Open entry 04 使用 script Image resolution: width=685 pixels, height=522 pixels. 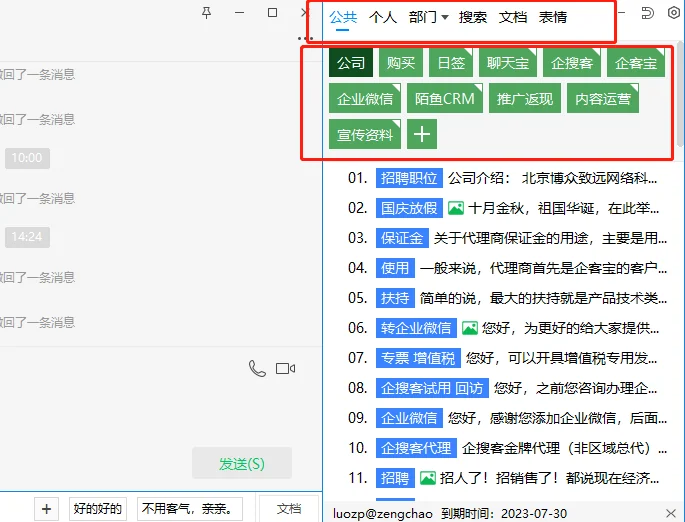pyautogui.click(x=508, y=268)
